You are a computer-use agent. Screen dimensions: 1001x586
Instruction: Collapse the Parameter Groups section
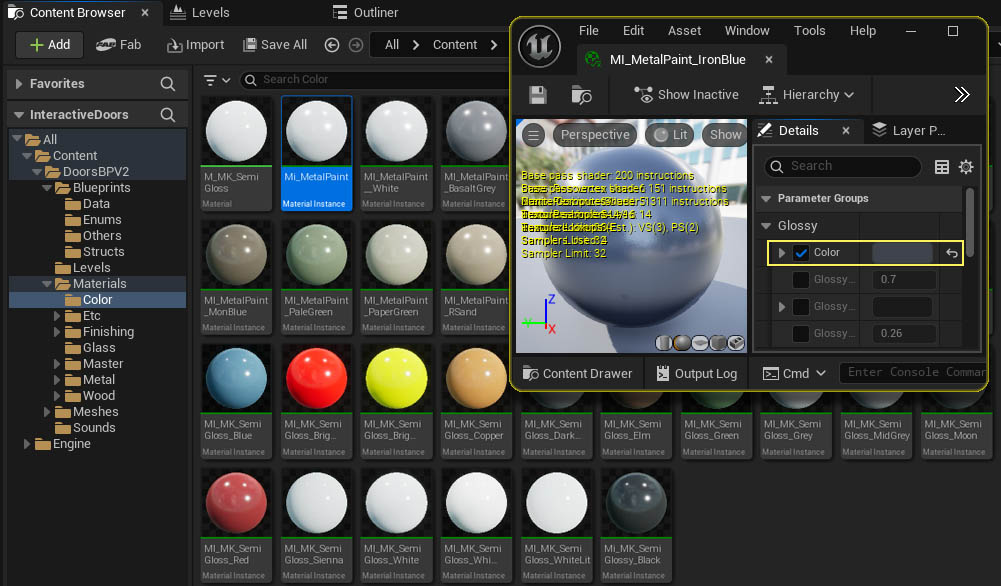[x=766, y=199]
